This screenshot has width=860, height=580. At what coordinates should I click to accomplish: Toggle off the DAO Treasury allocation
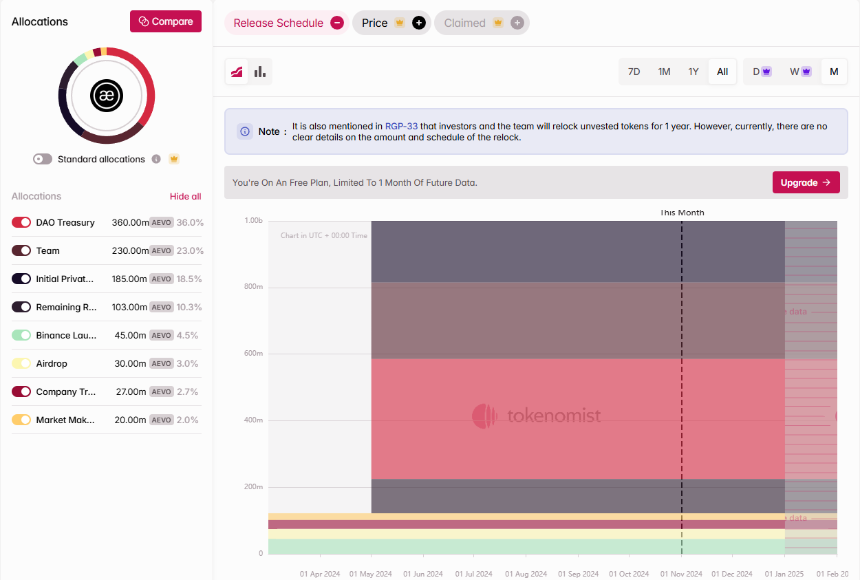click(21, 222)
